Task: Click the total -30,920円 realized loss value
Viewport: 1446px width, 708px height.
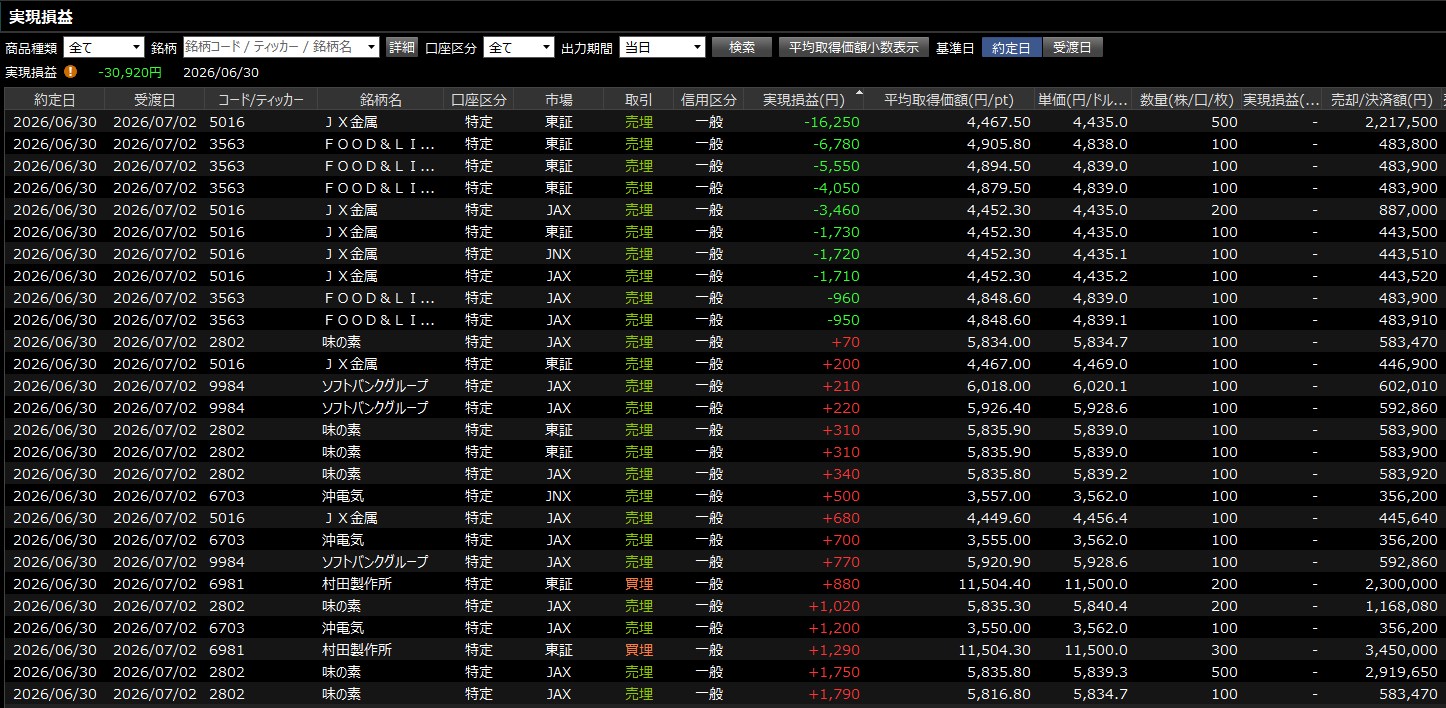Action: coord(130,72)
